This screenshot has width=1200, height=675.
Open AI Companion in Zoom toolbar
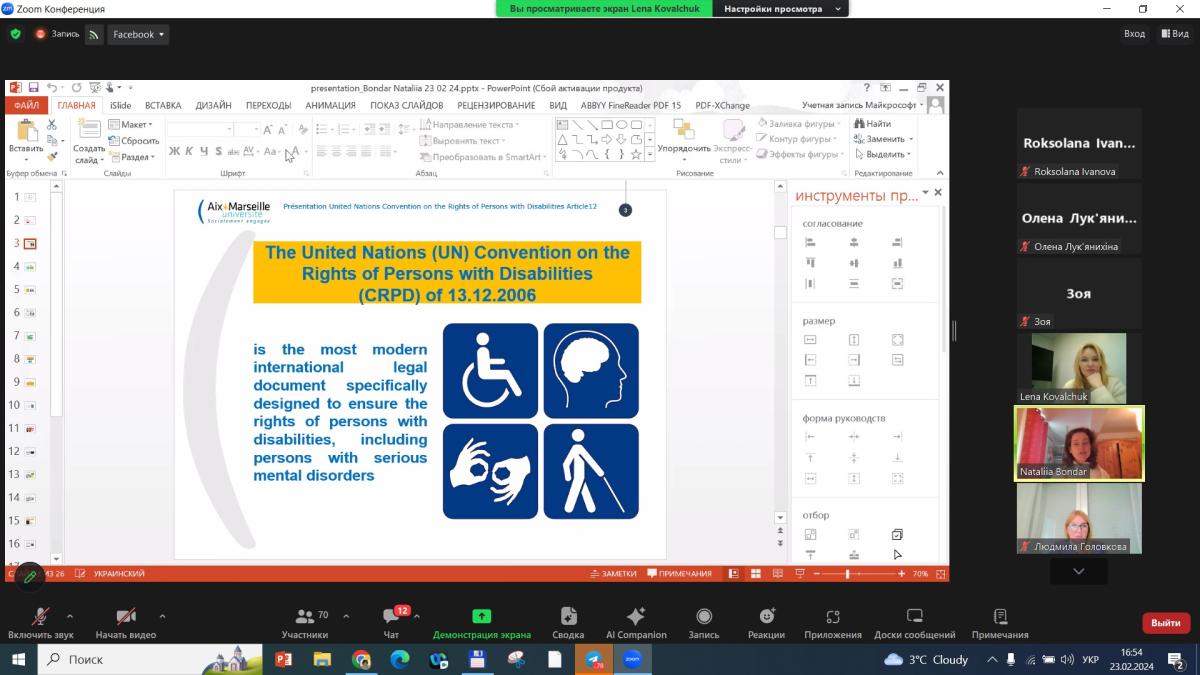pos(636,623)
